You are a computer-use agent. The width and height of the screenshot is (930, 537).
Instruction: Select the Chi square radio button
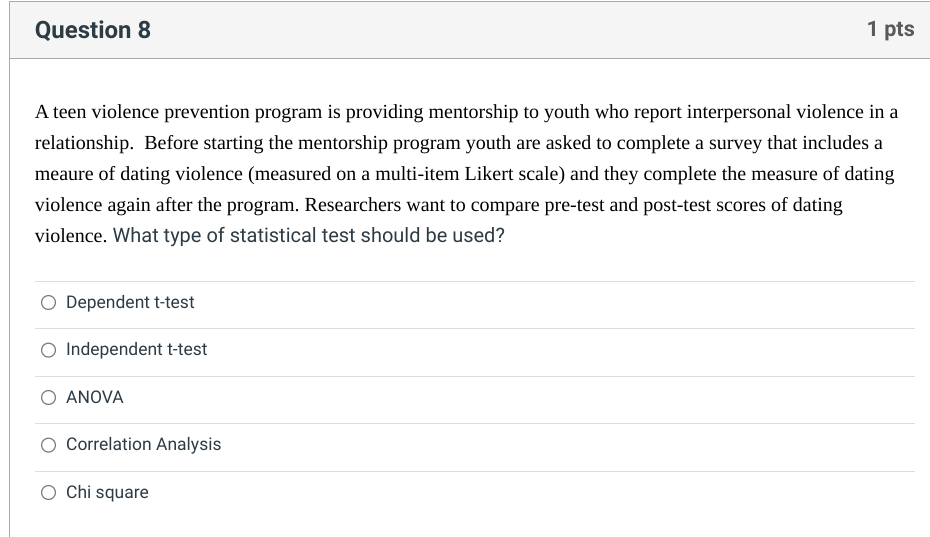pos(48,493)
